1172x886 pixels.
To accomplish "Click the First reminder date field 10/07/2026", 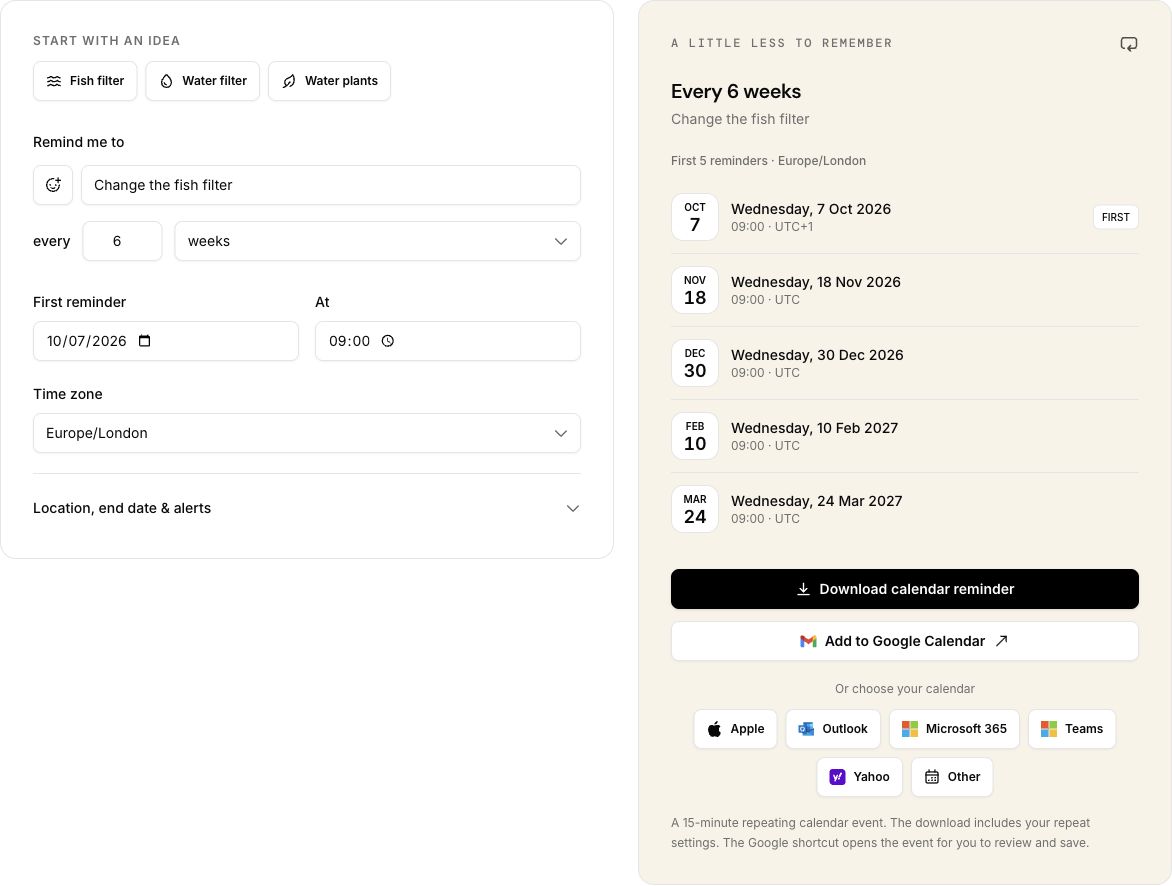I will tap(166, 341).
